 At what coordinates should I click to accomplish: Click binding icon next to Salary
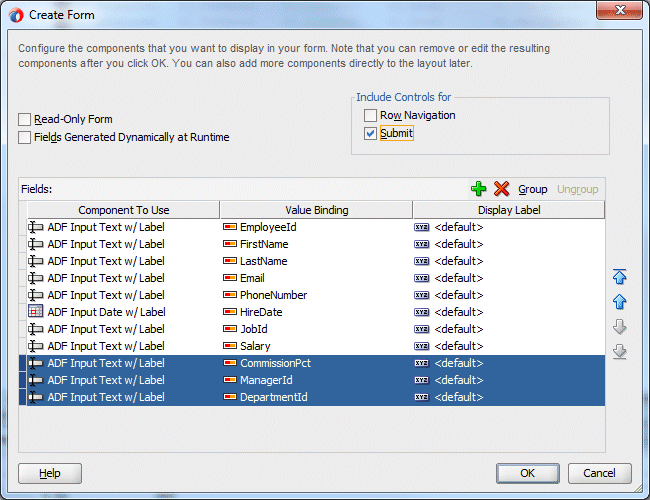click(x=230, y=346)
